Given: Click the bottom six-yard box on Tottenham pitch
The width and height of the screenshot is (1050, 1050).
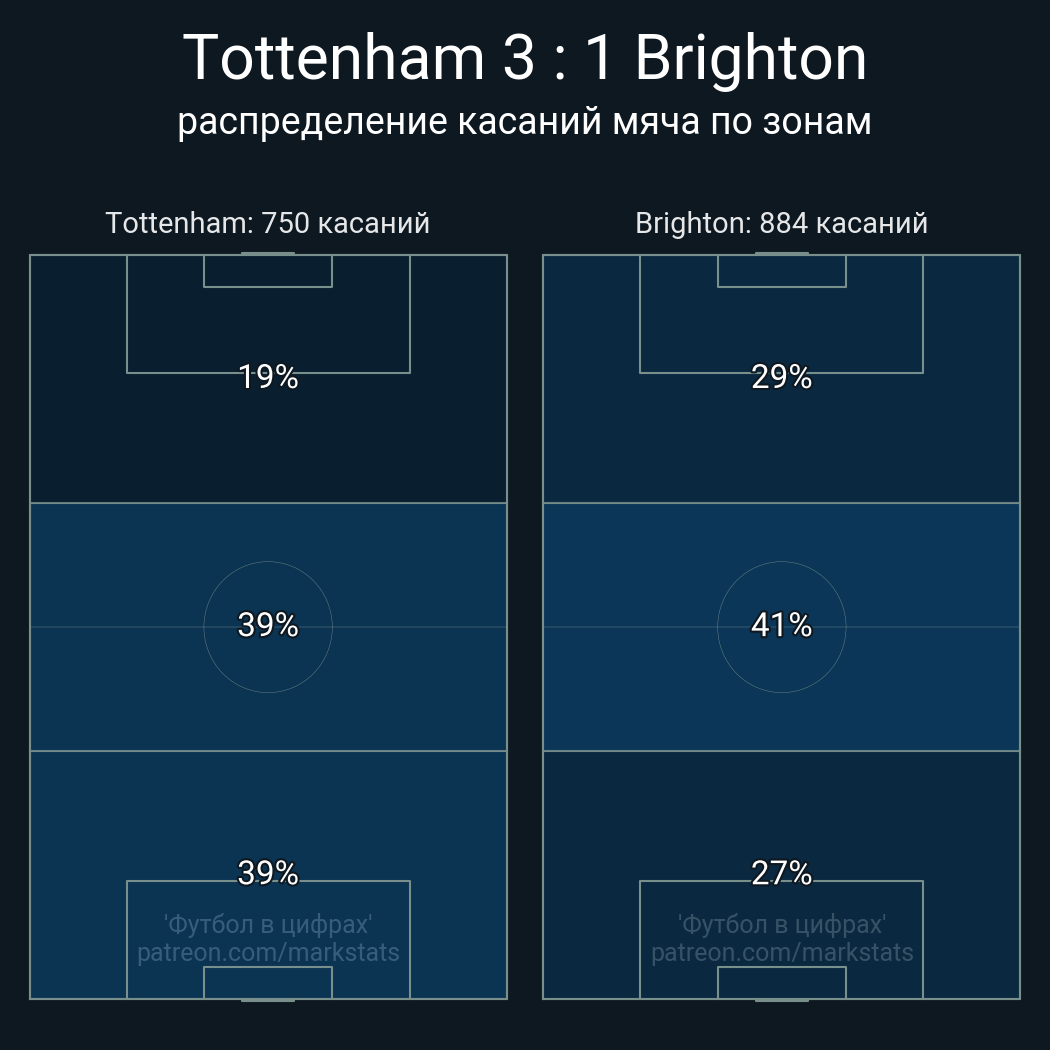Looking at the screenshot, I should coord(268,982).
